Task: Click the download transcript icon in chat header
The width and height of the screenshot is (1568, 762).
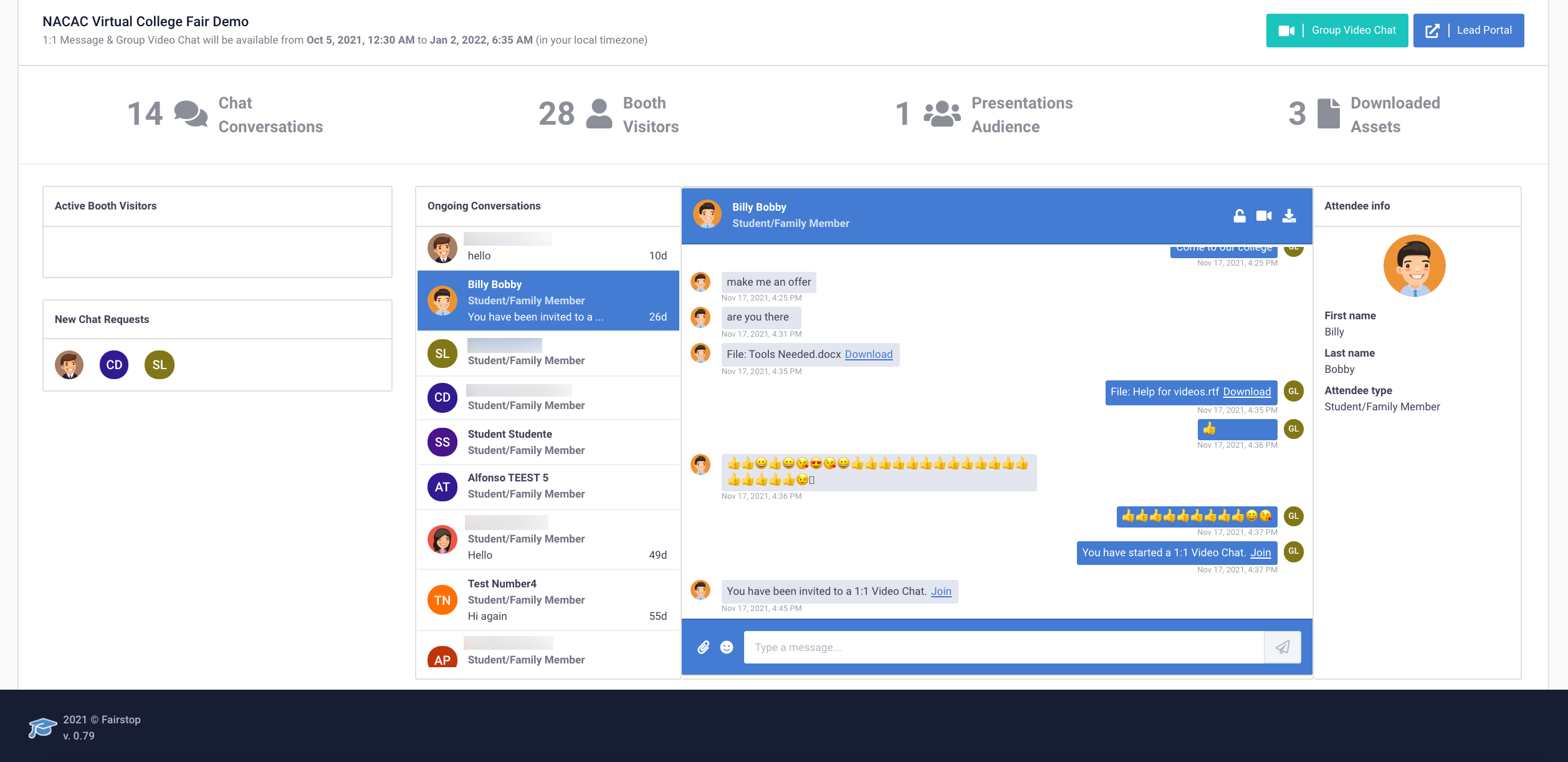Action: point(1289,216)
